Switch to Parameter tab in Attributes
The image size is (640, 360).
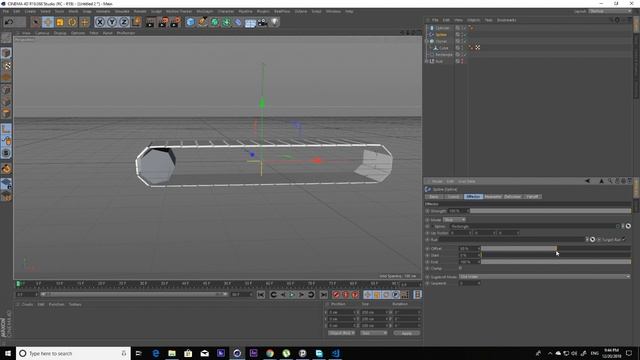pos(493,197)
